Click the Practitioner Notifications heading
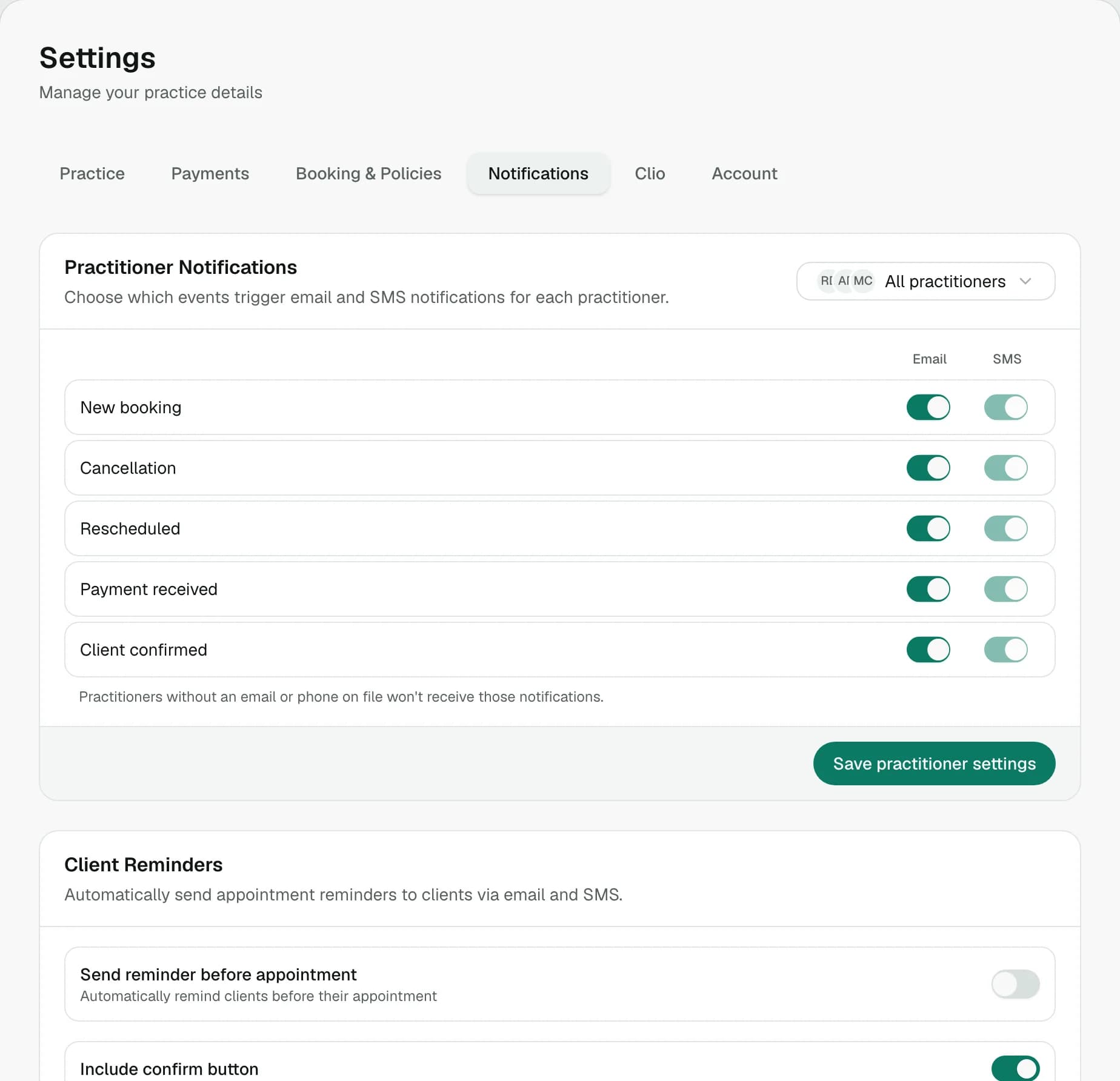The width and height of the screenshot is (1120, 1081). click(x=181, y=267)
